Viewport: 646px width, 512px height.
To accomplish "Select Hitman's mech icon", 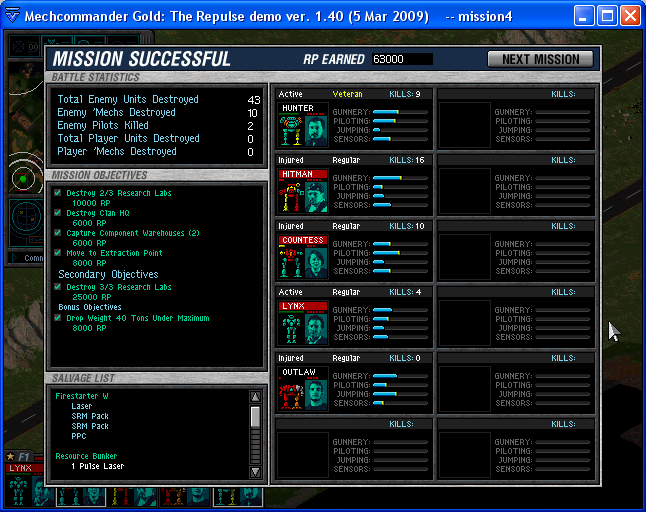I will click(x=292, y=196).
